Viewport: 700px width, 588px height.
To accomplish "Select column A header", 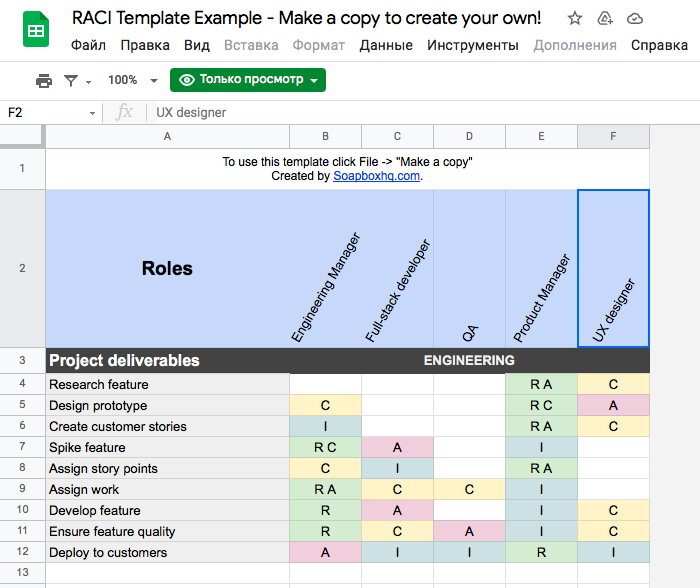I will click(x=167, y=136).
